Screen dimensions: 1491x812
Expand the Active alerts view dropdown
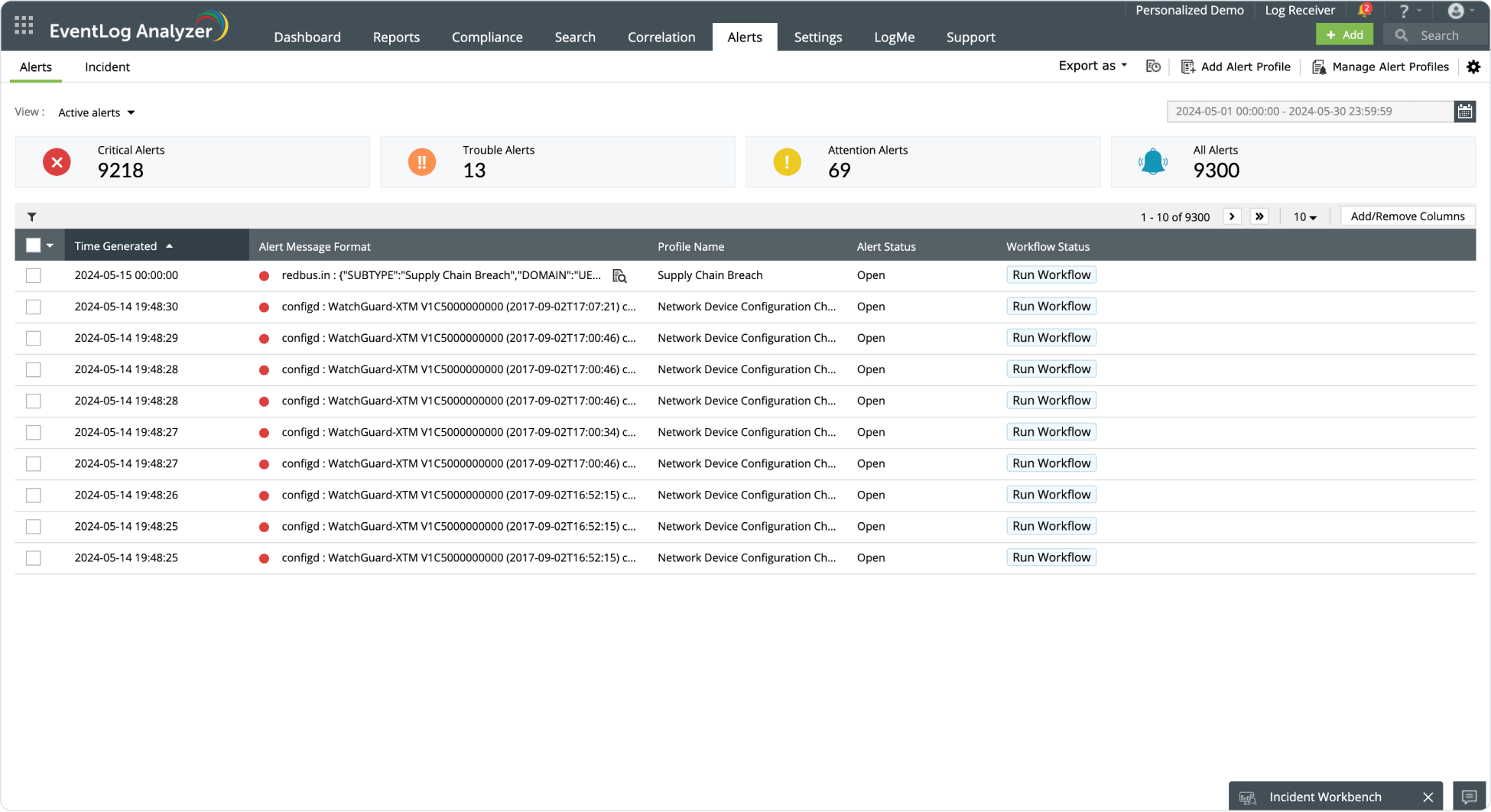click(x=97, y=112)
